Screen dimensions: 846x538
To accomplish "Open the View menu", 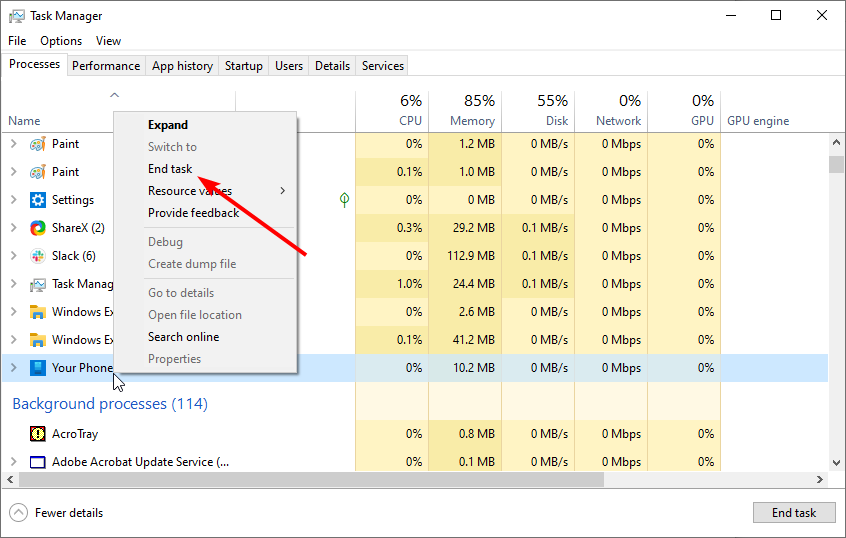I will [x=108, y=41].
